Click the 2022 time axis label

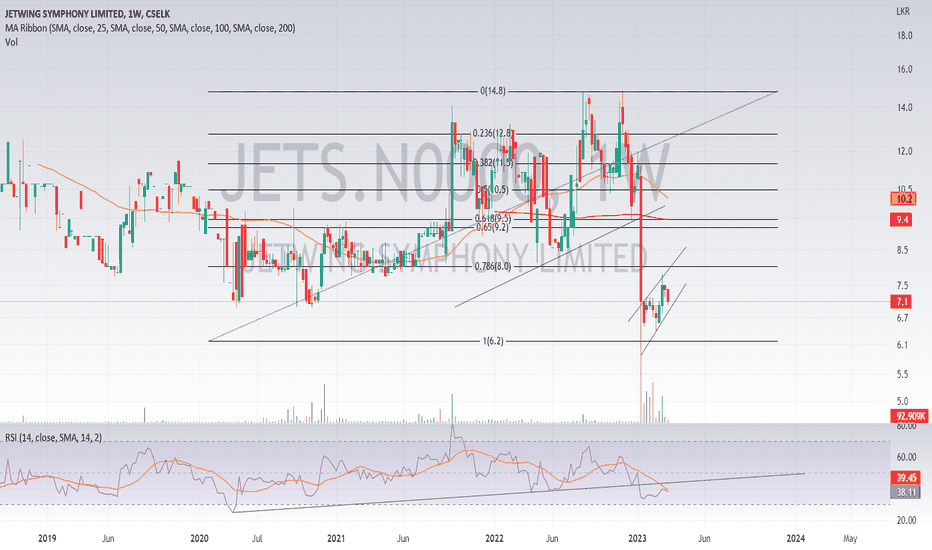[x=494, y=539]
